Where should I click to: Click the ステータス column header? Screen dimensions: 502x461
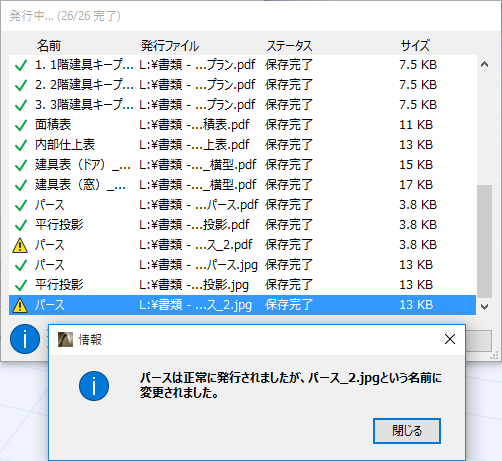pyautogui.click(x=289, y=46)
